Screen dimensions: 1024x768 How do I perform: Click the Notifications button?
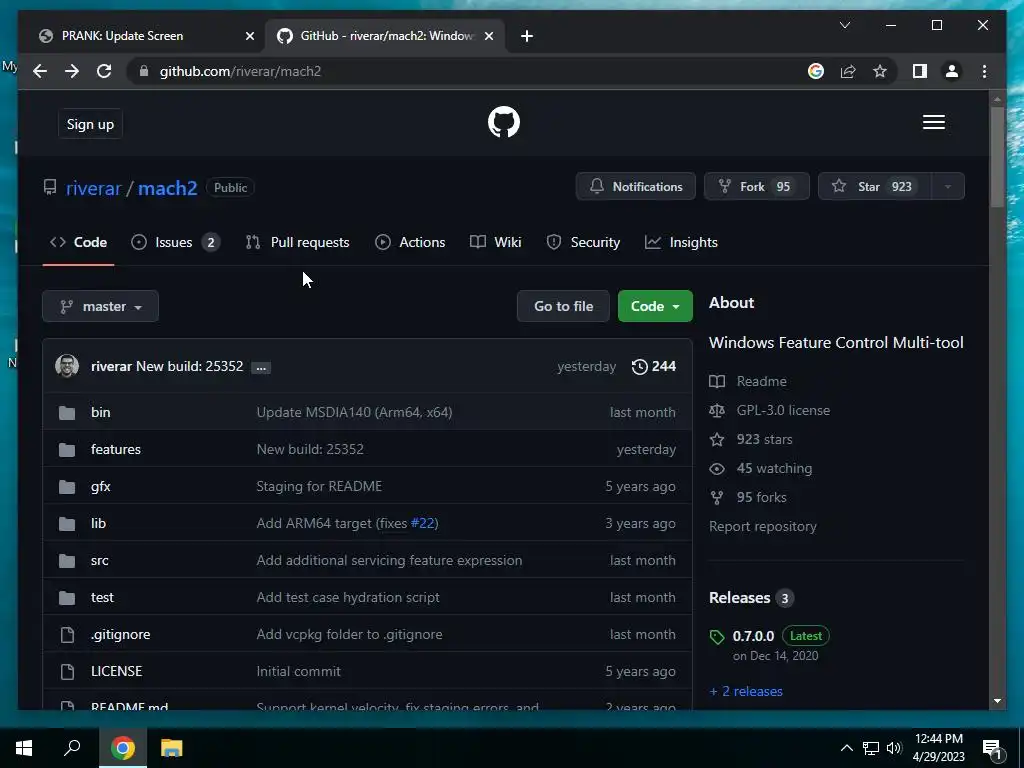(635, 187)
